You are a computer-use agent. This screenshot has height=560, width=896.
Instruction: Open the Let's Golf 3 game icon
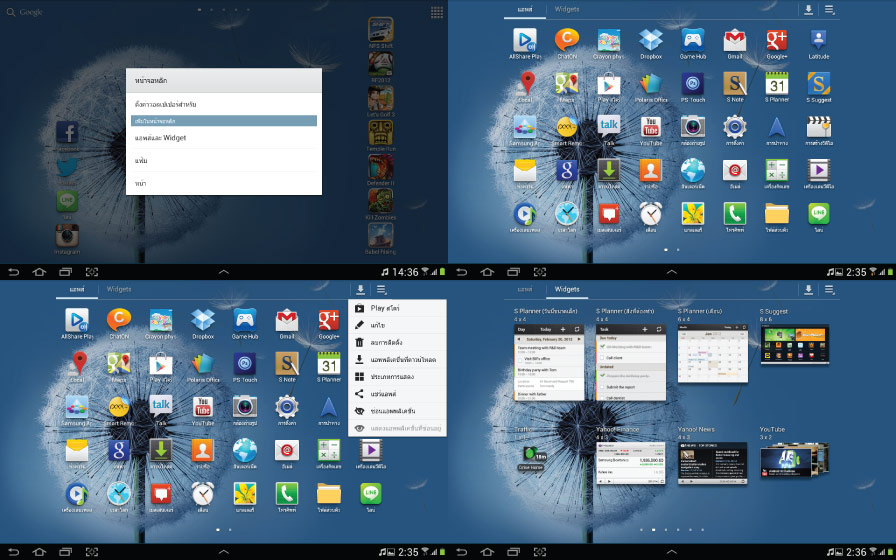coord(380,98)
